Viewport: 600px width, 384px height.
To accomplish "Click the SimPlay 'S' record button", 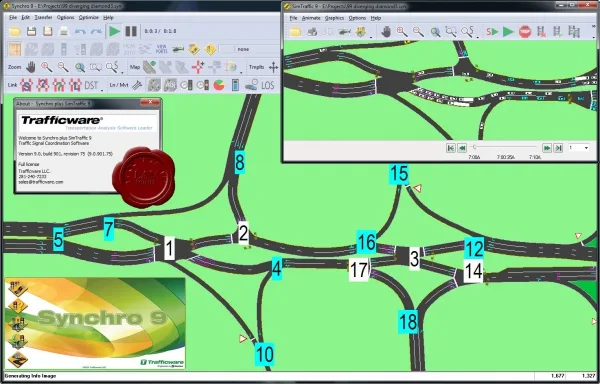I will click(492, 32).
